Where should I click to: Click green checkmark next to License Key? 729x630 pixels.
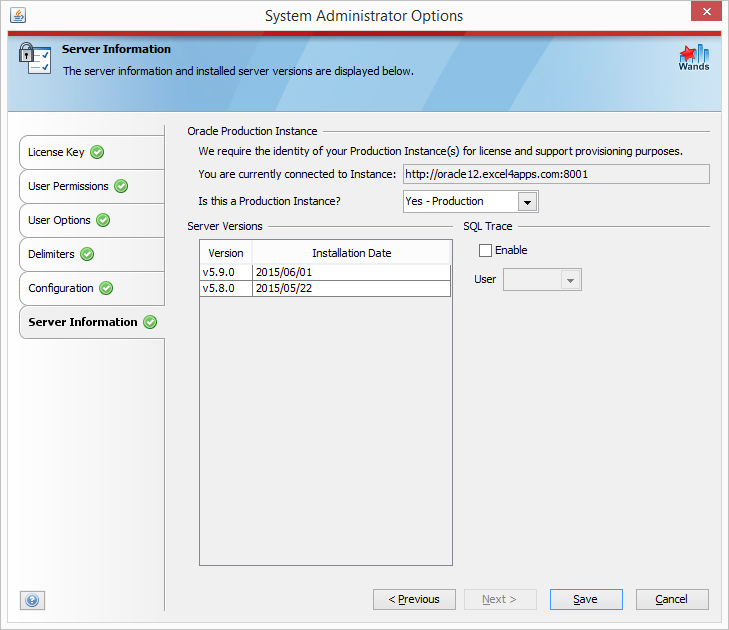(x=97, y=152)
